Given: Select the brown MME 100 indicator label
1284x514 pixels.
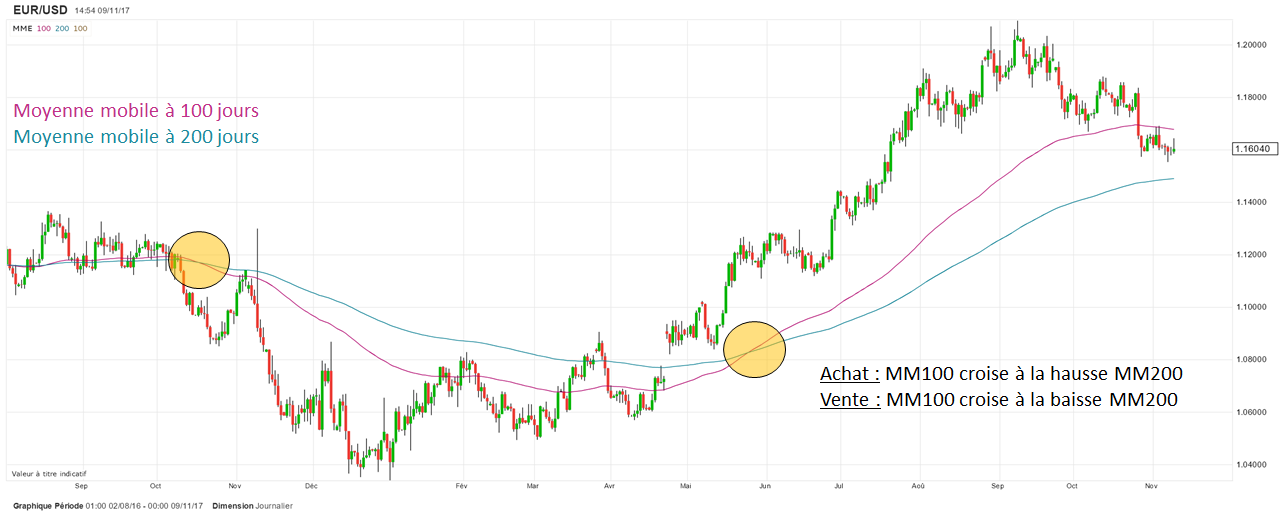Looking at the screenshot, I should 80,29.
